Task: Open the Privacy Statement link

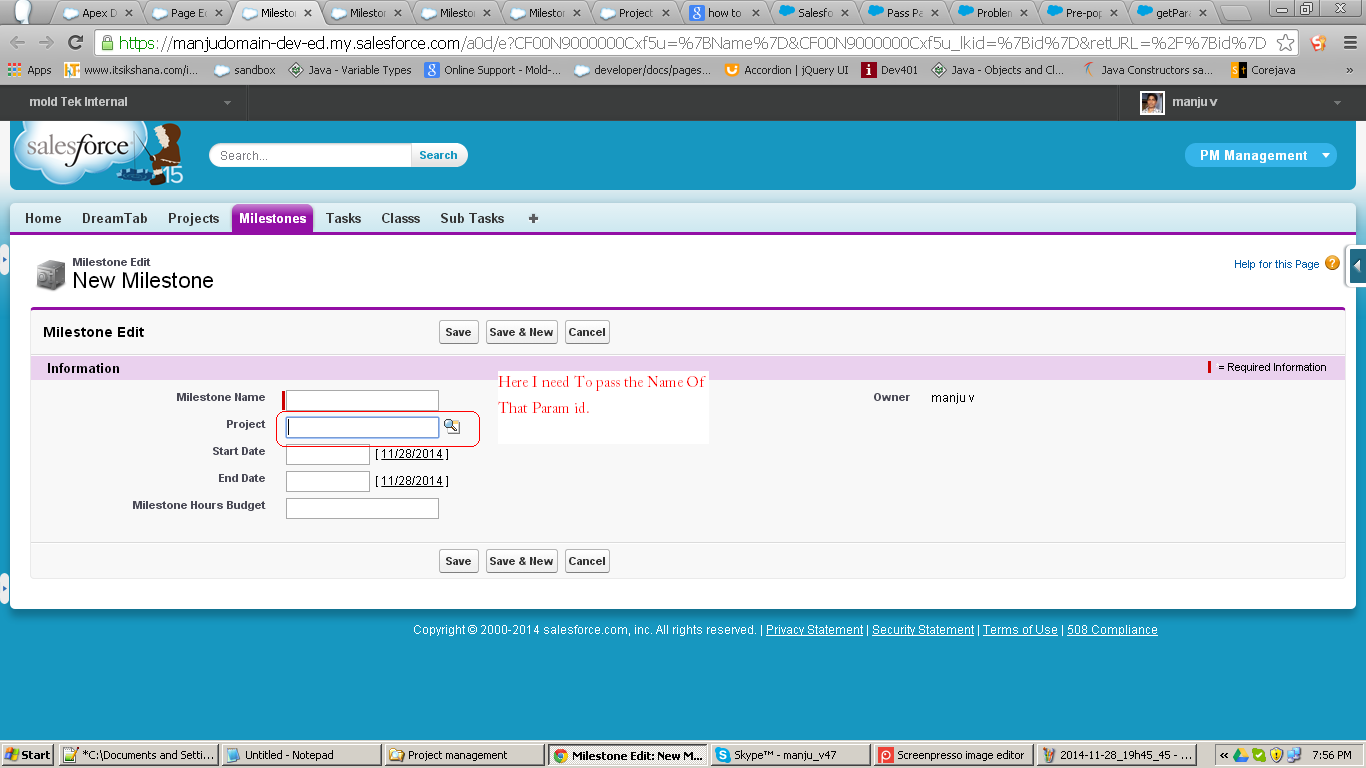Action: pyautogui.click(x=814, y=630)
